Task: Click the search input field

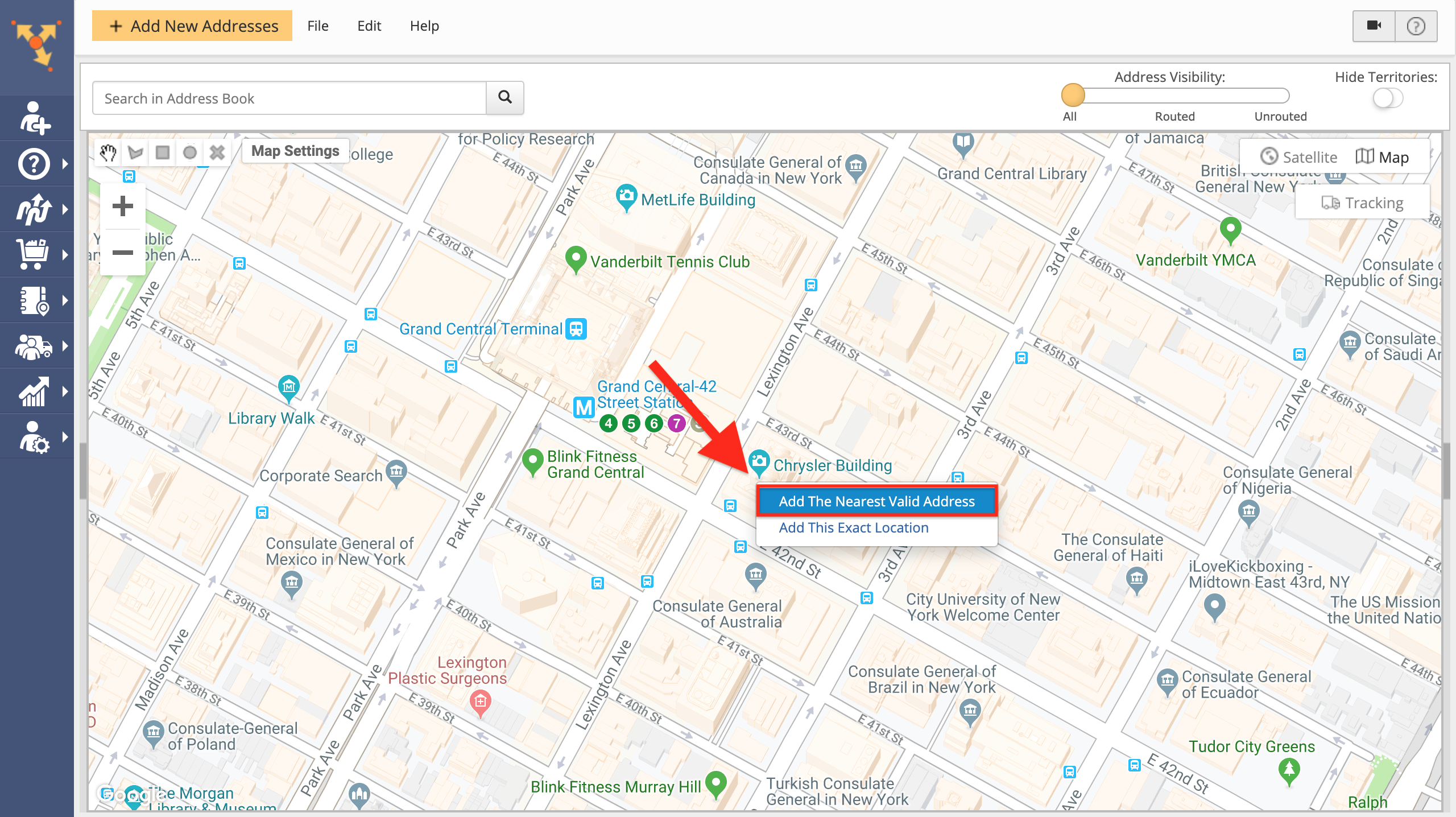Action: (x=290, y=97)
